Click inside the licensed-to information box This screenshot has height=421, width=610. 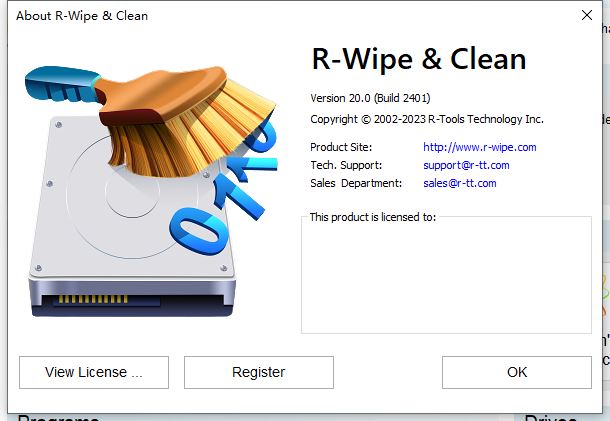pyautogui.click(x=446, y=277)
